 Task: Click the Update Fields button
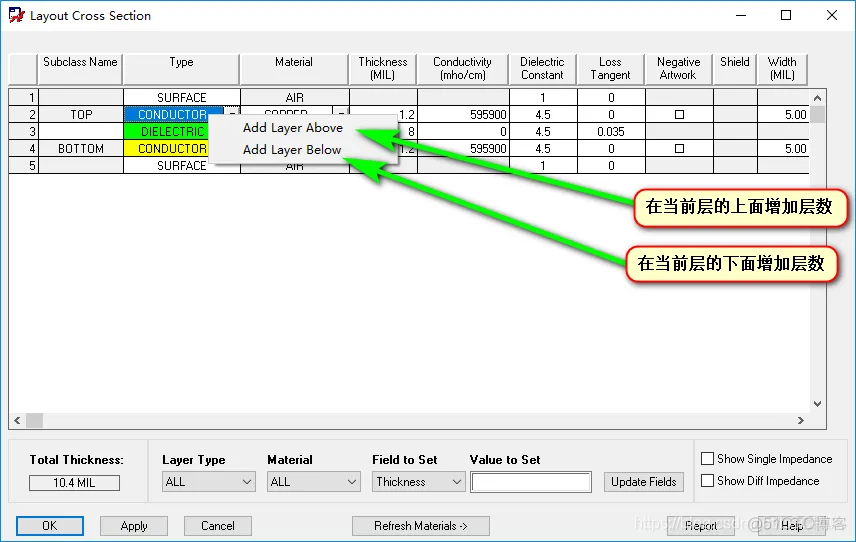pyautogui.click(x=644, y=482)
